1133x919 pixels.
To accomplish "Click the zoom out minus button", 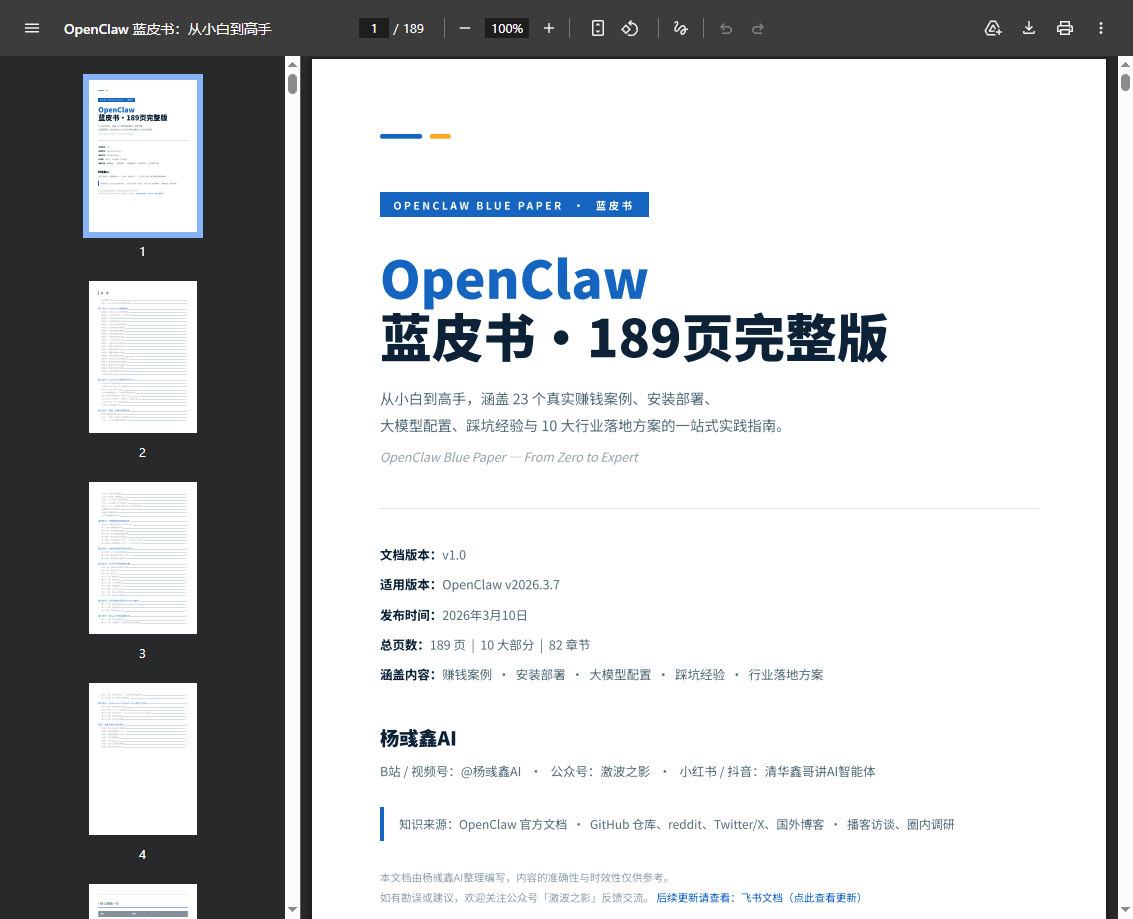I will tap(465, 28).
